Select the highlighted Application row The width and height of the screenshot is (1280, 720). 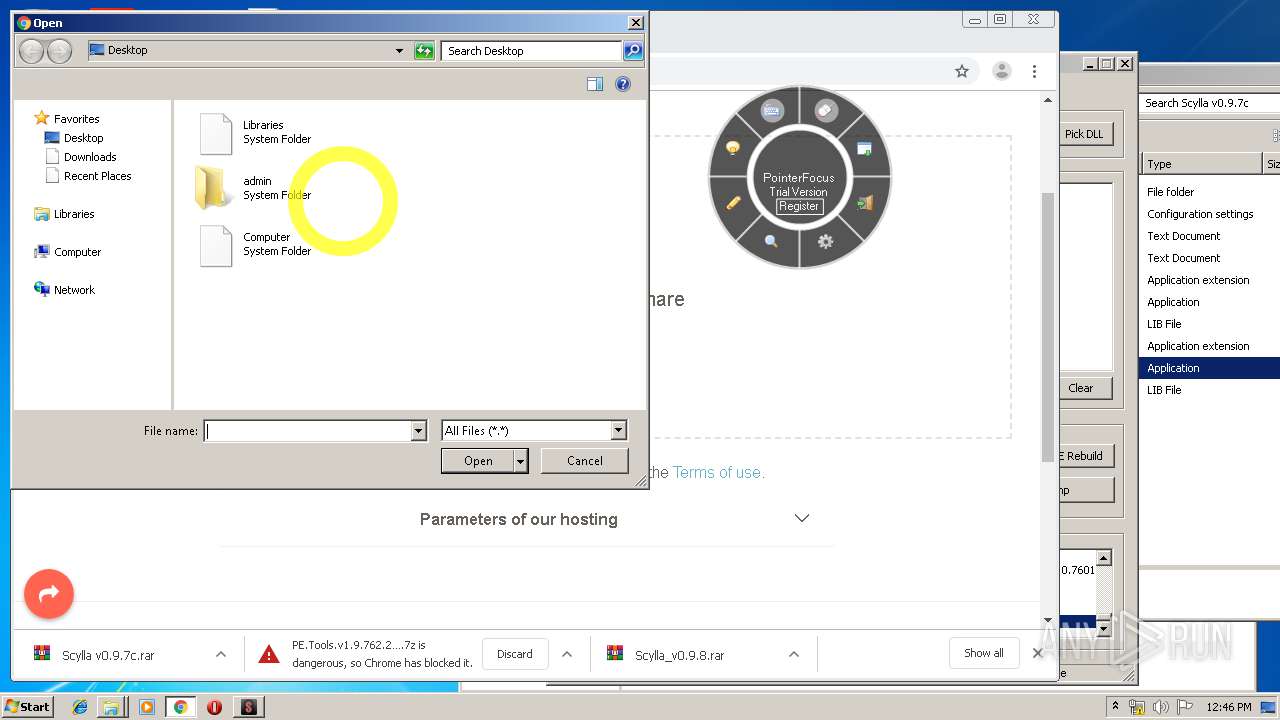[1210, 368]
